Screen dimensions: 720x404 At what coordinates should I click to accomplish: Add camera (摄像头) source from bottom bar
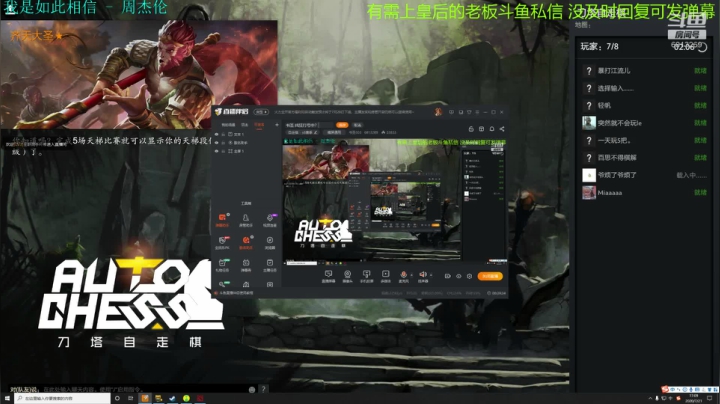[347, 276]
